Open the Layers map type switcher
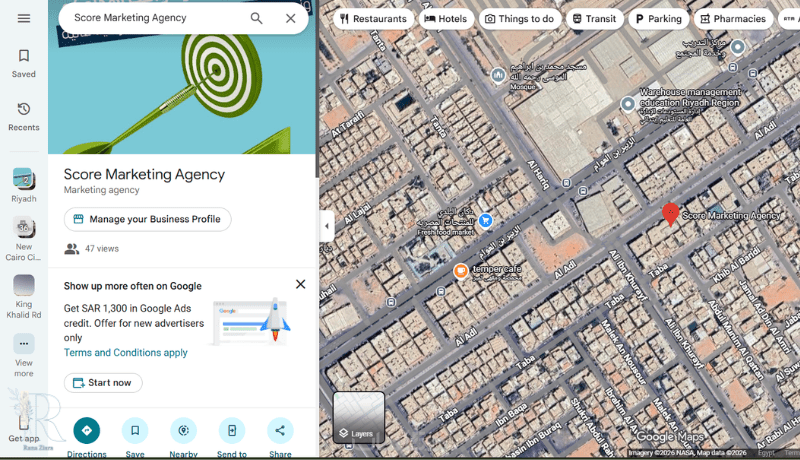 [359, 417]
